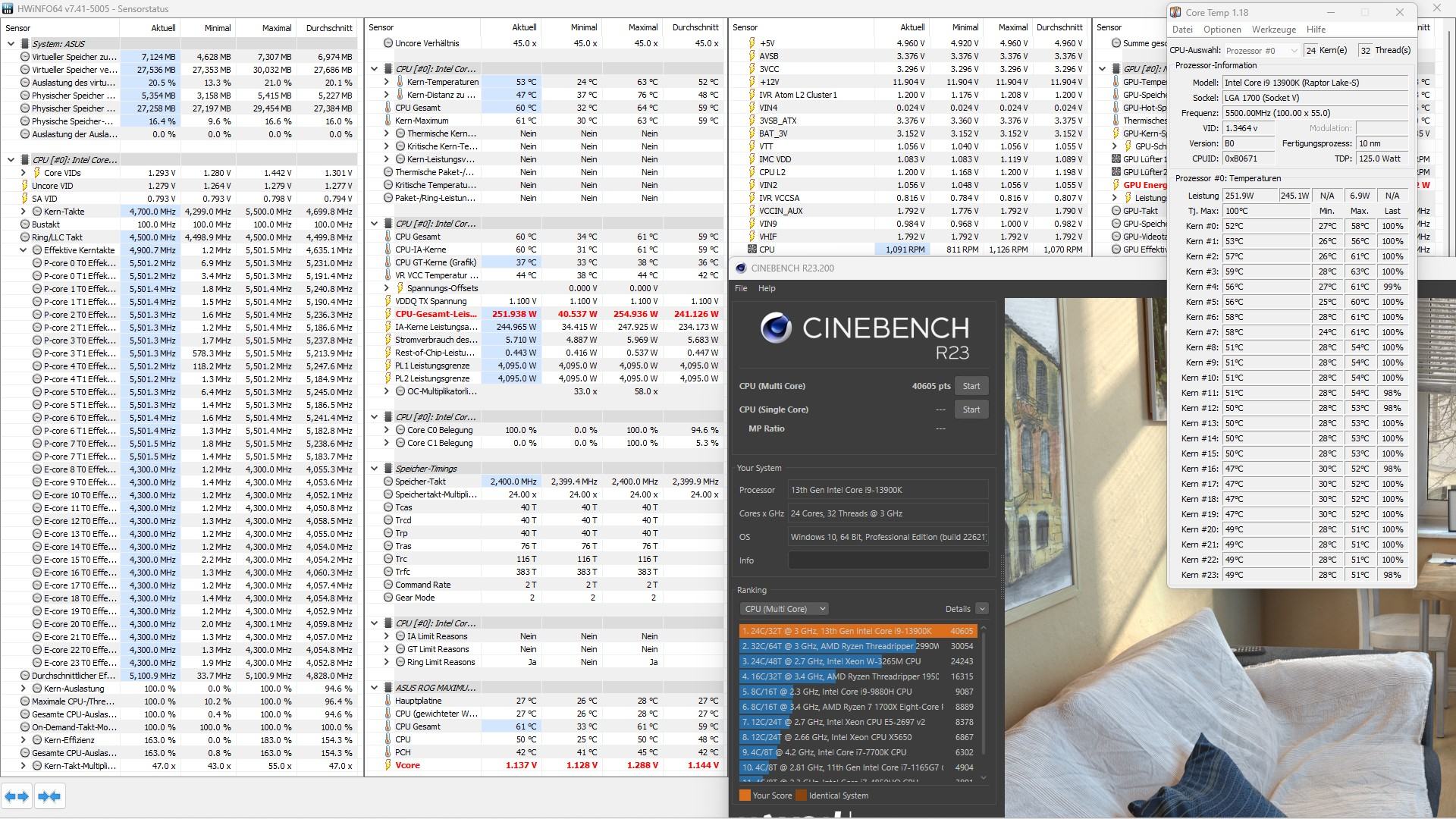Click the shrink-layout arrows button in HWiNFO's bottom bar

[x=49, y=796]
